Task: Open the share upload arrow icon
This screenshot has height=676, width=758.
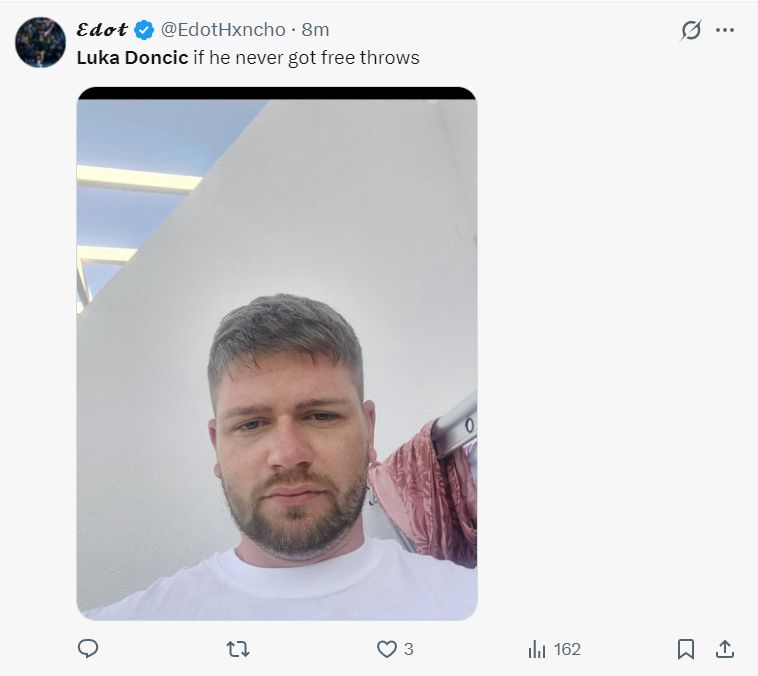Action: (725, 649)
